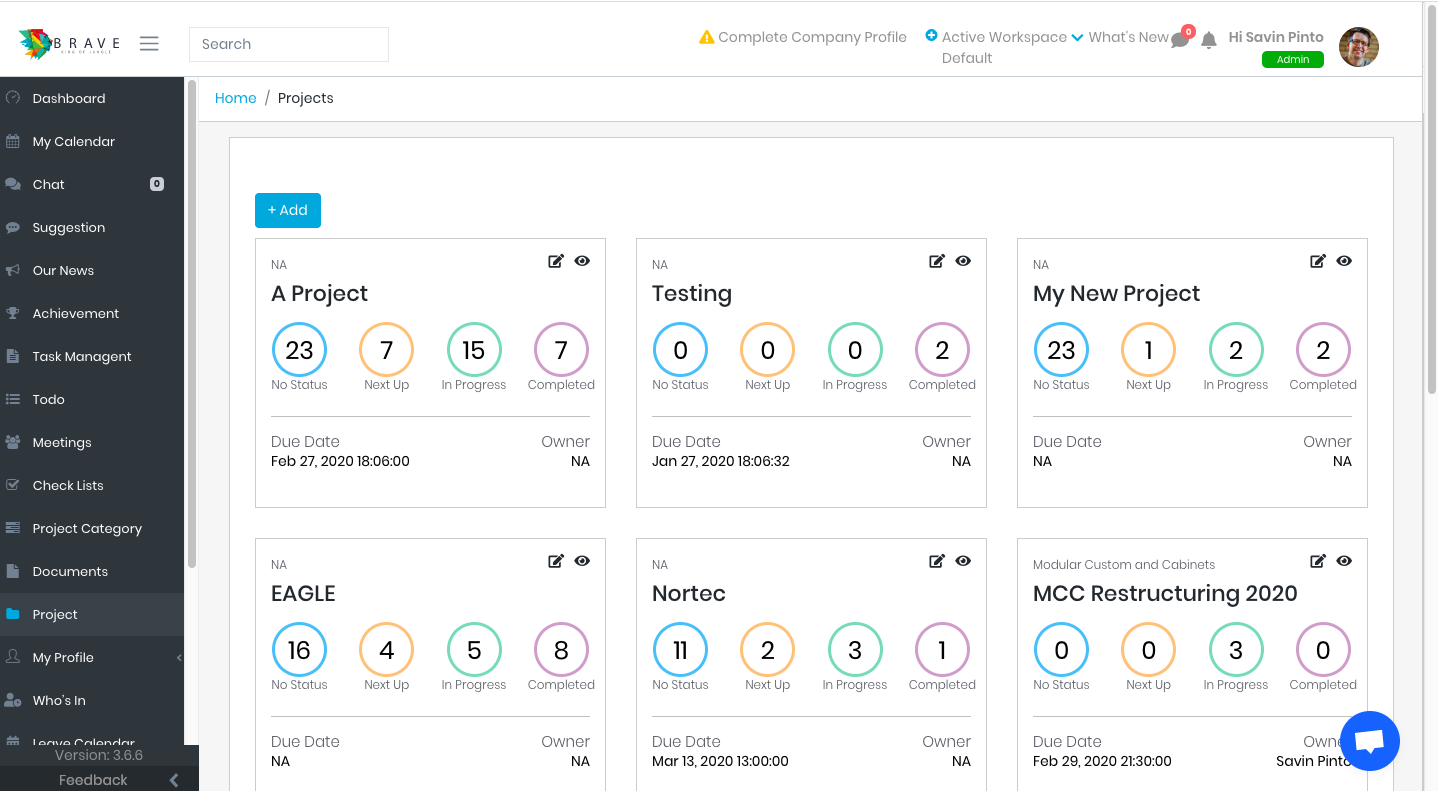
Task: Edit the My New Project card
Action: 1318,261
